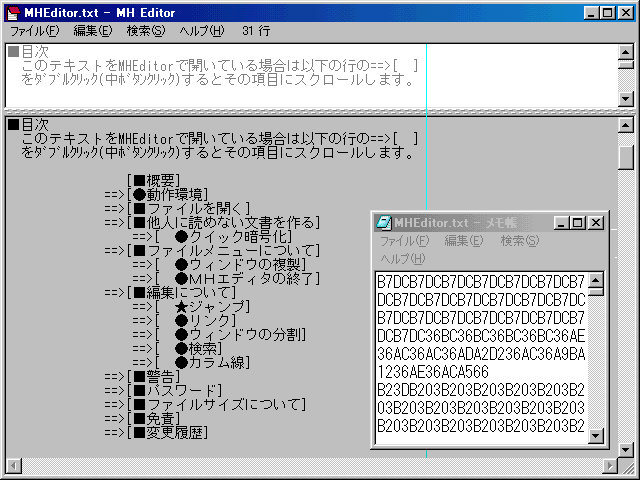Click the メモ帳 notepad title bar icon

tap(383, 223)
